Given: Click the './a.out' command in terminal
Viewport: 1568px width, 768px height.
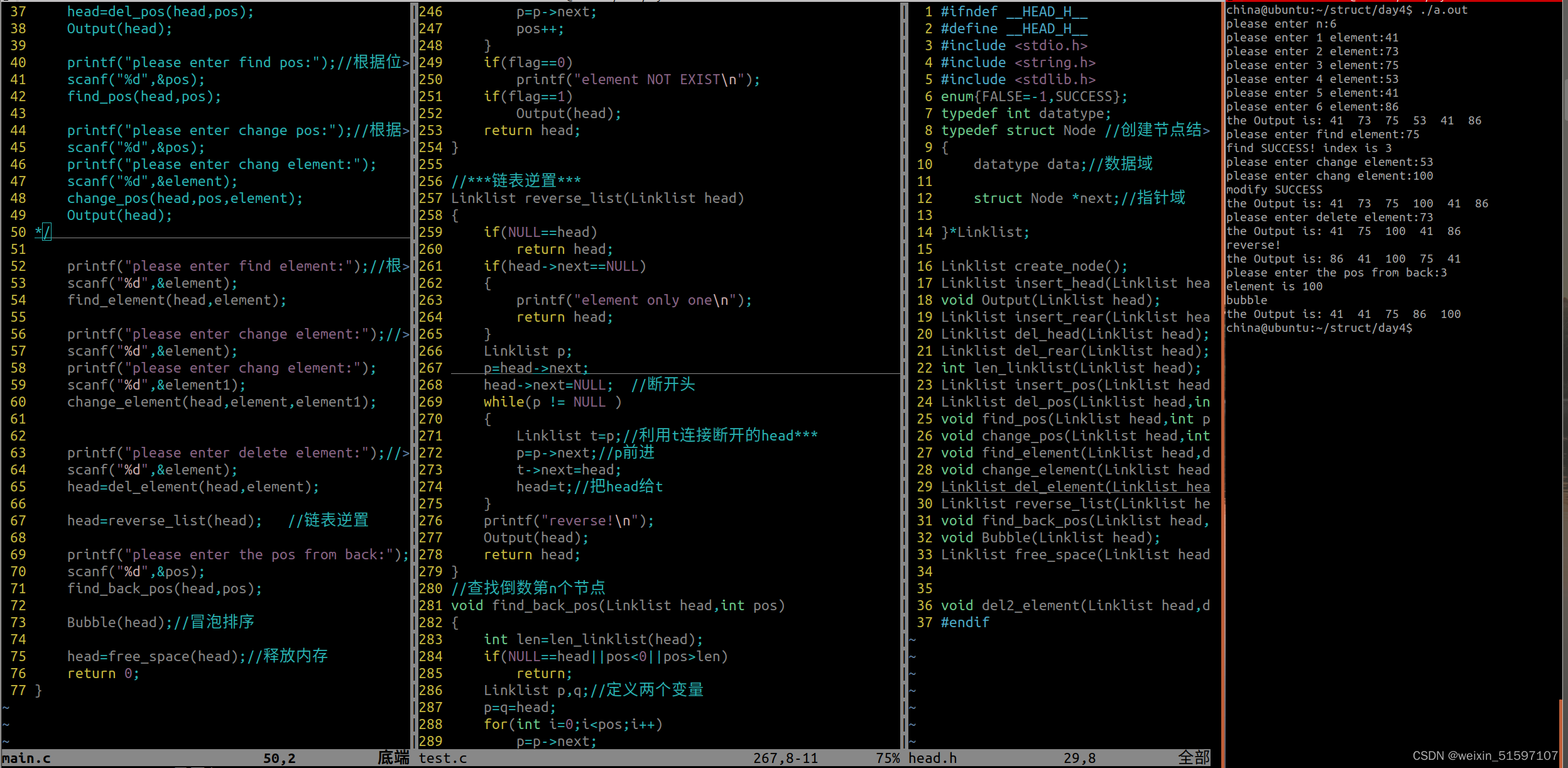Looking at the screenshot, I should pyautogui.click(x=1444, y=10).
